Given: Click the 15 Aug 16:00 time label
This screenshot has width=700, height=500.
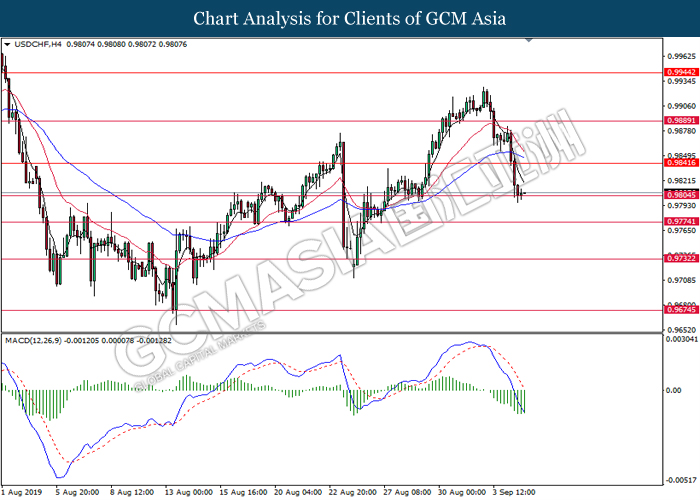Looking at the screenshot, I should click(243, 492).
